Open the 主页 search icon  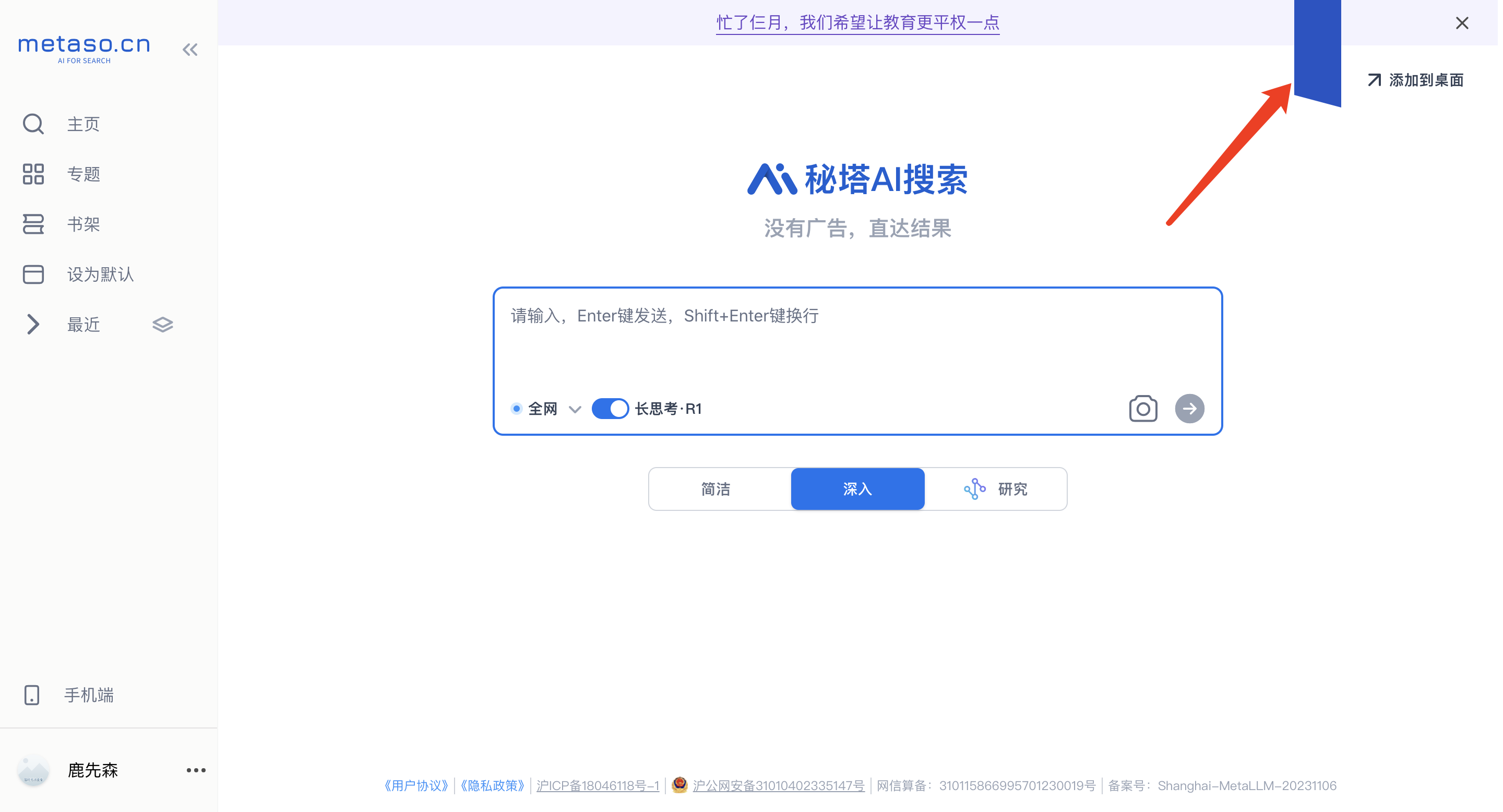tap(33, 124)
